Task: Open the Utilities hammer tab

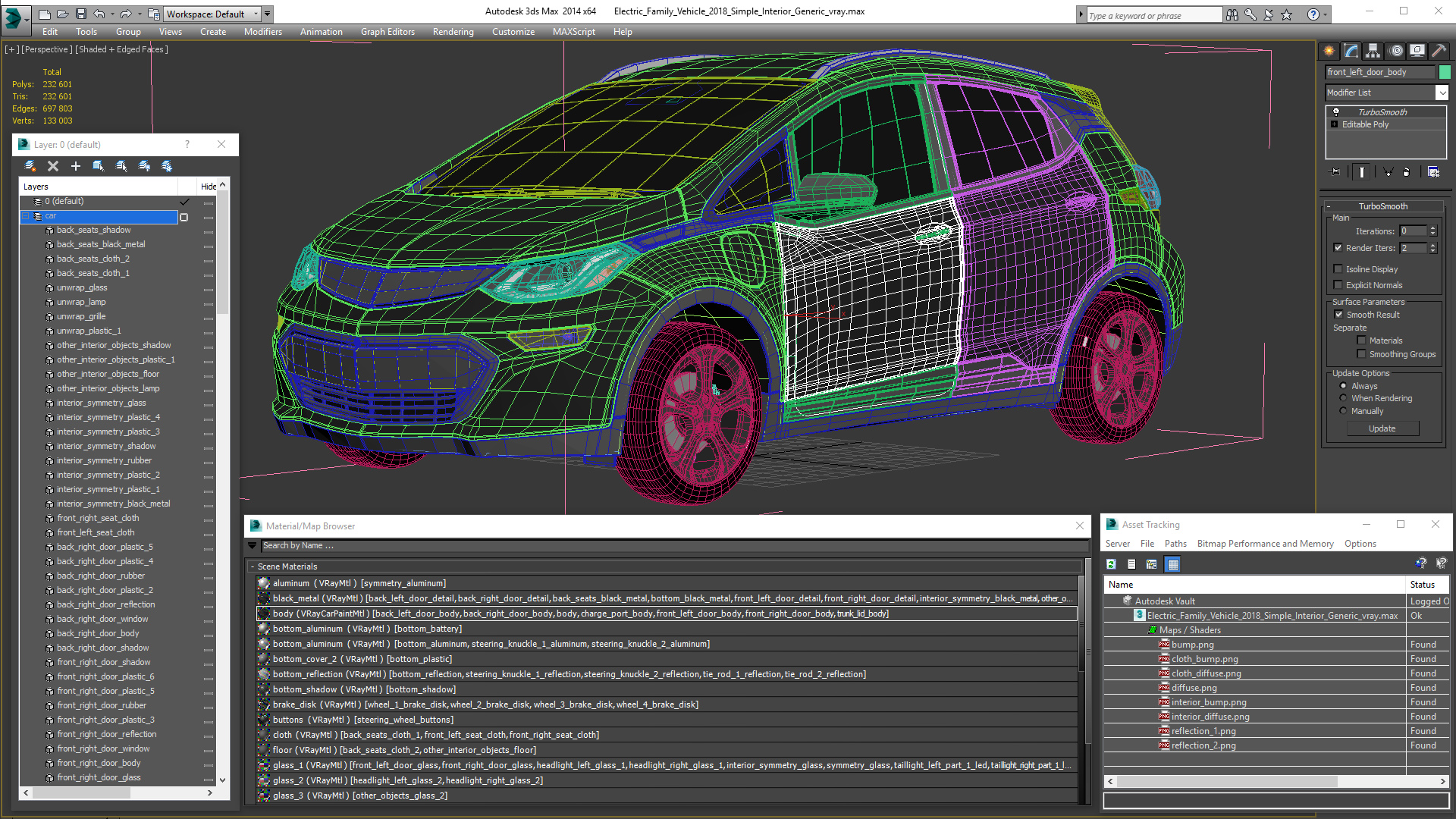Action: tap(1439, 51)
